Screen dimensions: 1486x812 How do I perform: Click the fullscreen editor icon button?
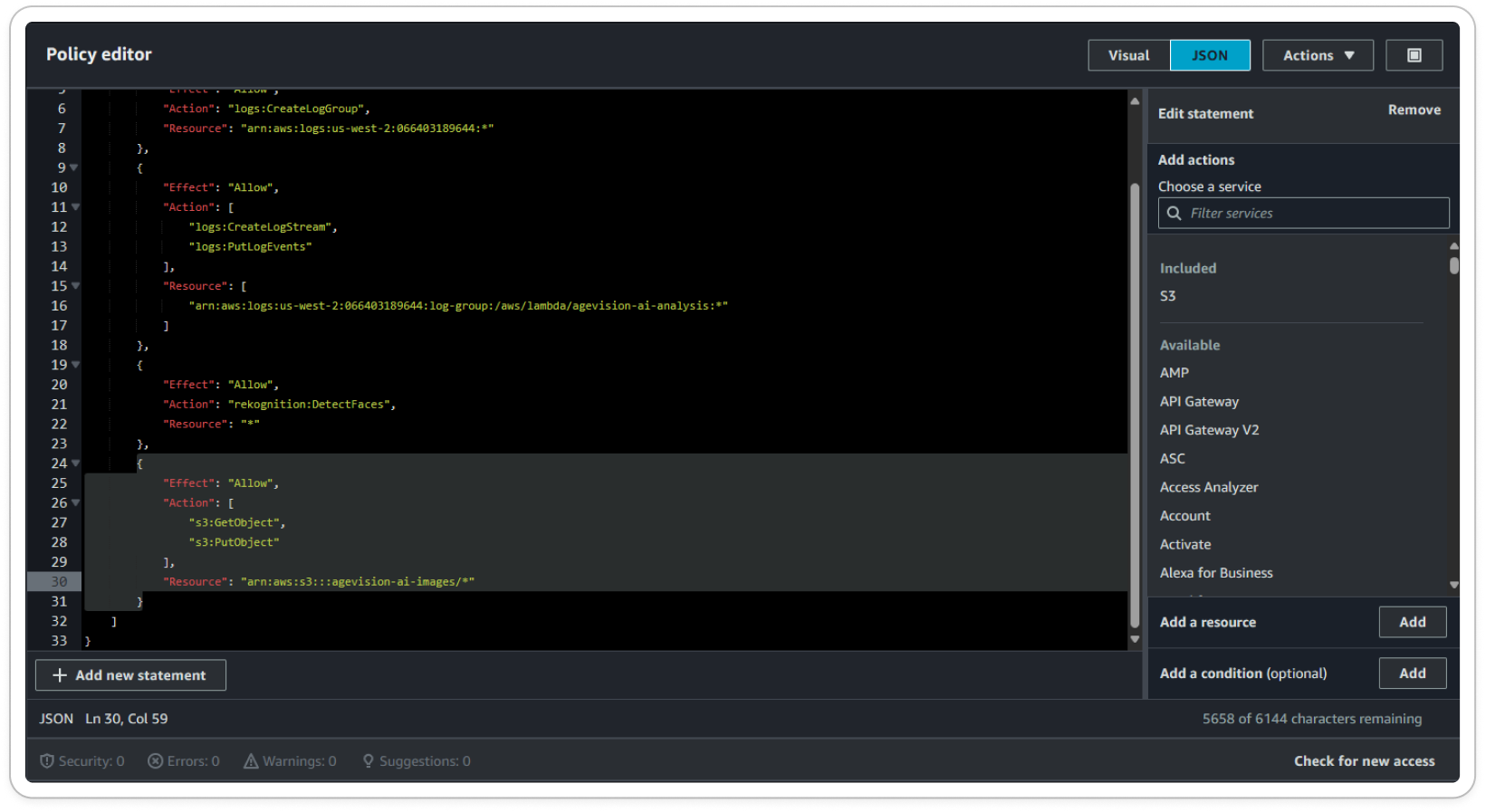pyautogui.click(x=1414, y=55)
